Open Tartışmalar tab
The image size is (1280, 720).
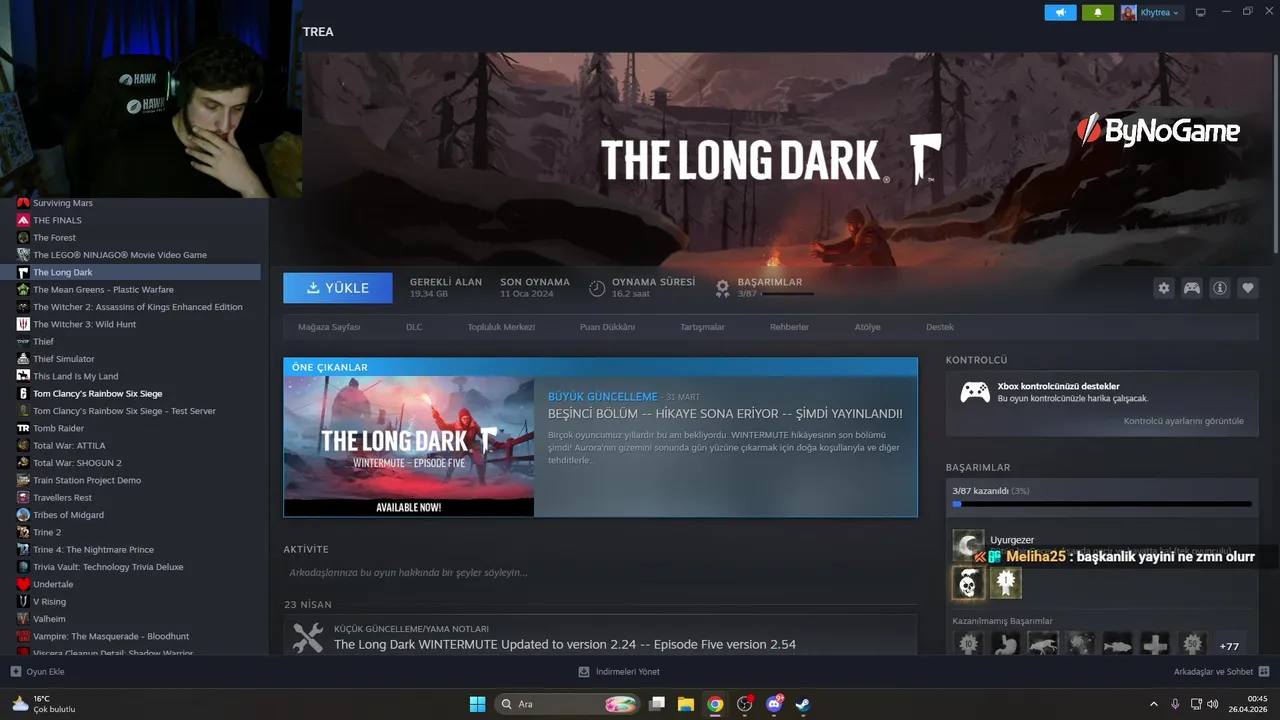[x=702, y=327]
